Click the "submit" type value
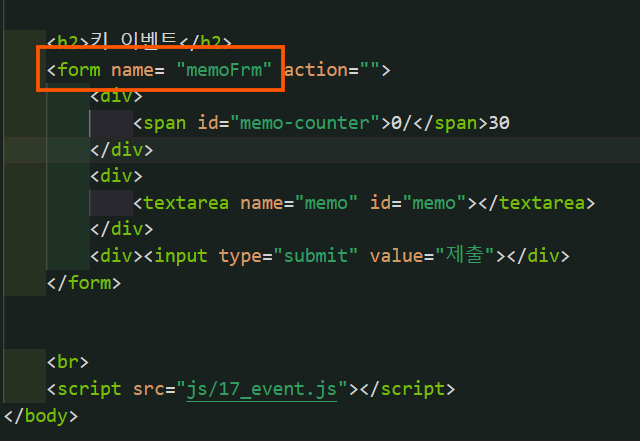Viewport: 640px width, 441px height. click(x=316, y=256)
